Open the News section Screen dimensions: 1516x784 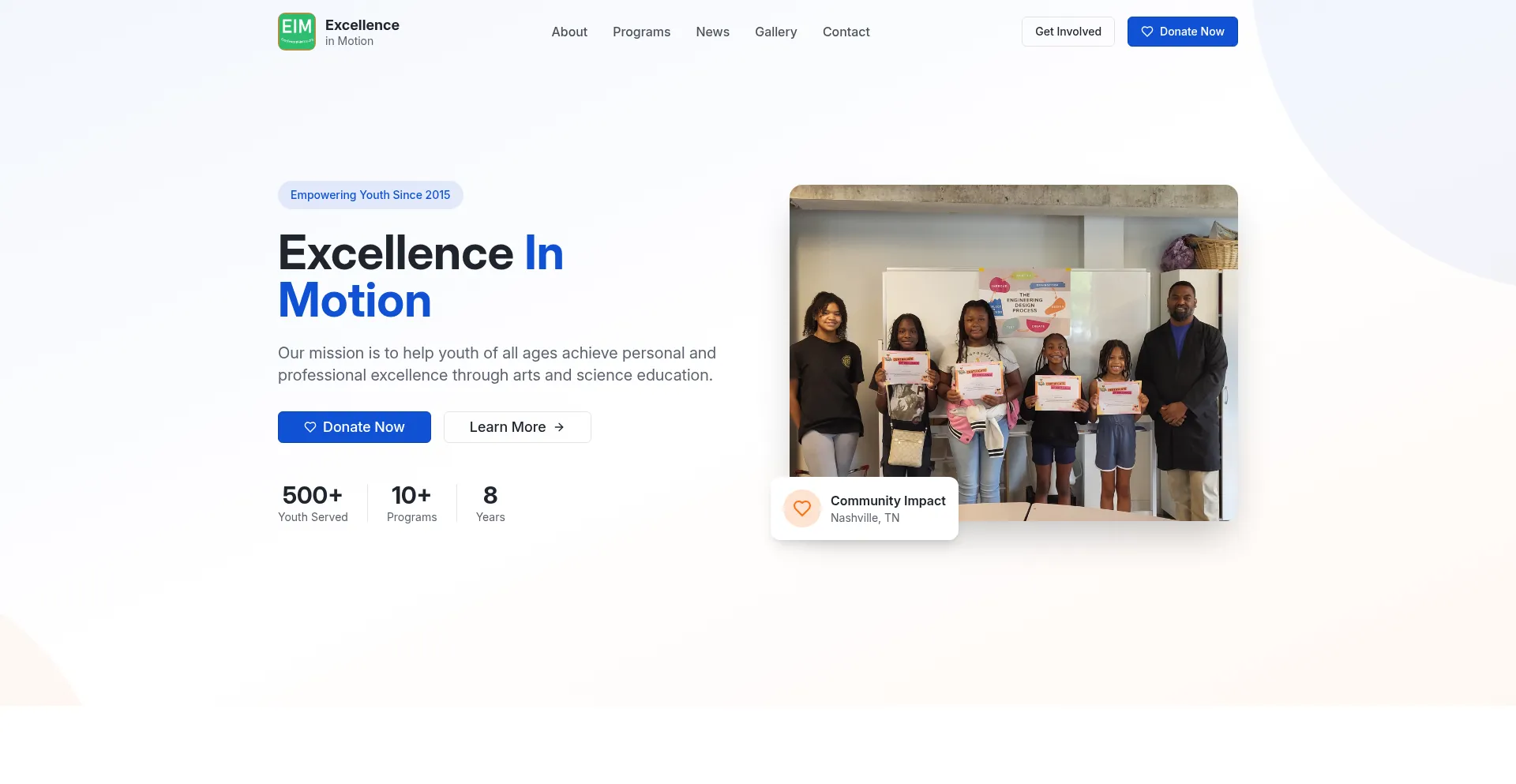tap(712, 32)
